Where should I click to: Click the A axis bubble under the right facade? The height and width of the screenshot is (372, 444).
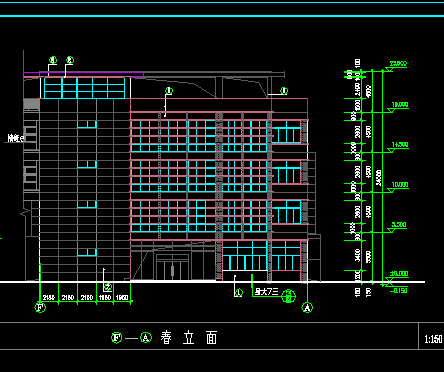click(307, 307)
